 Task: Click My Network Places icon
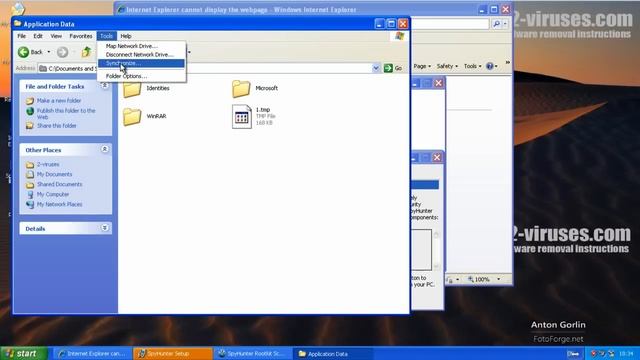click(30, 204)
